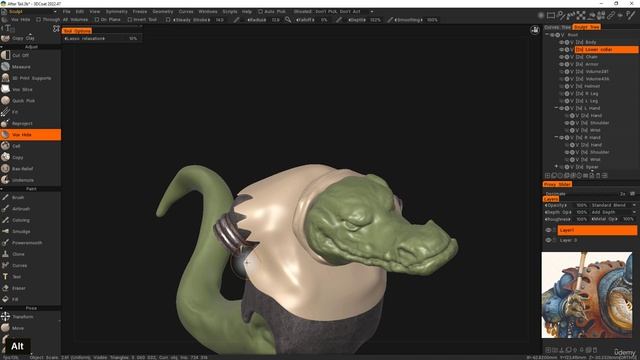Open the Symmetry menu
The width and height of the screenshot is (640, 360).
tap(116, 12)
